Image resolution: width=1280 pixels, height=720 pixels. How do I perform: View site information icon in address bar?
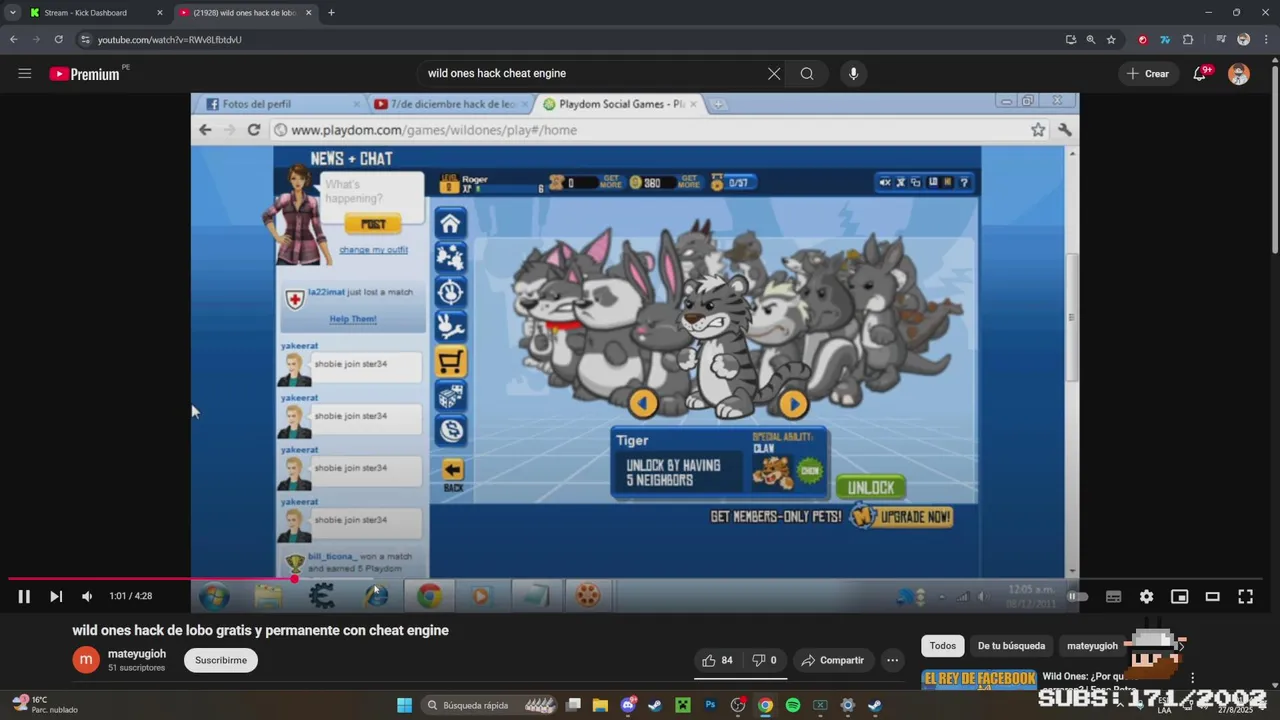point(85,40)
